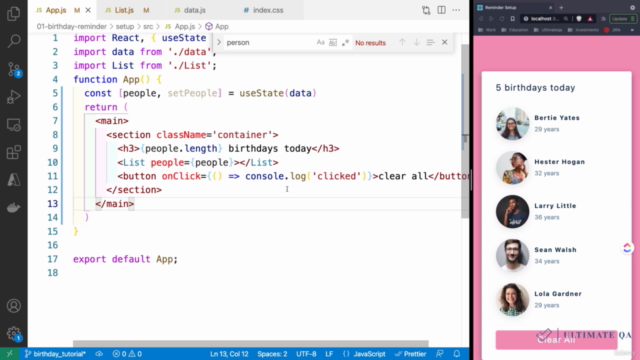The width and height of the screenshot is (640, 360).
Task: Change the UTF-8 file encoding
Action: 306,354
